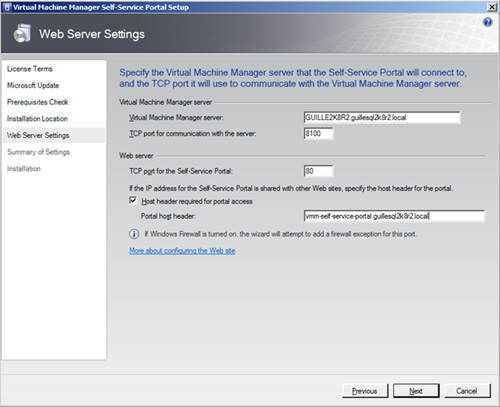
Task: Click the 'TCP port for communication with the server' label
Action: pos(193,134)
